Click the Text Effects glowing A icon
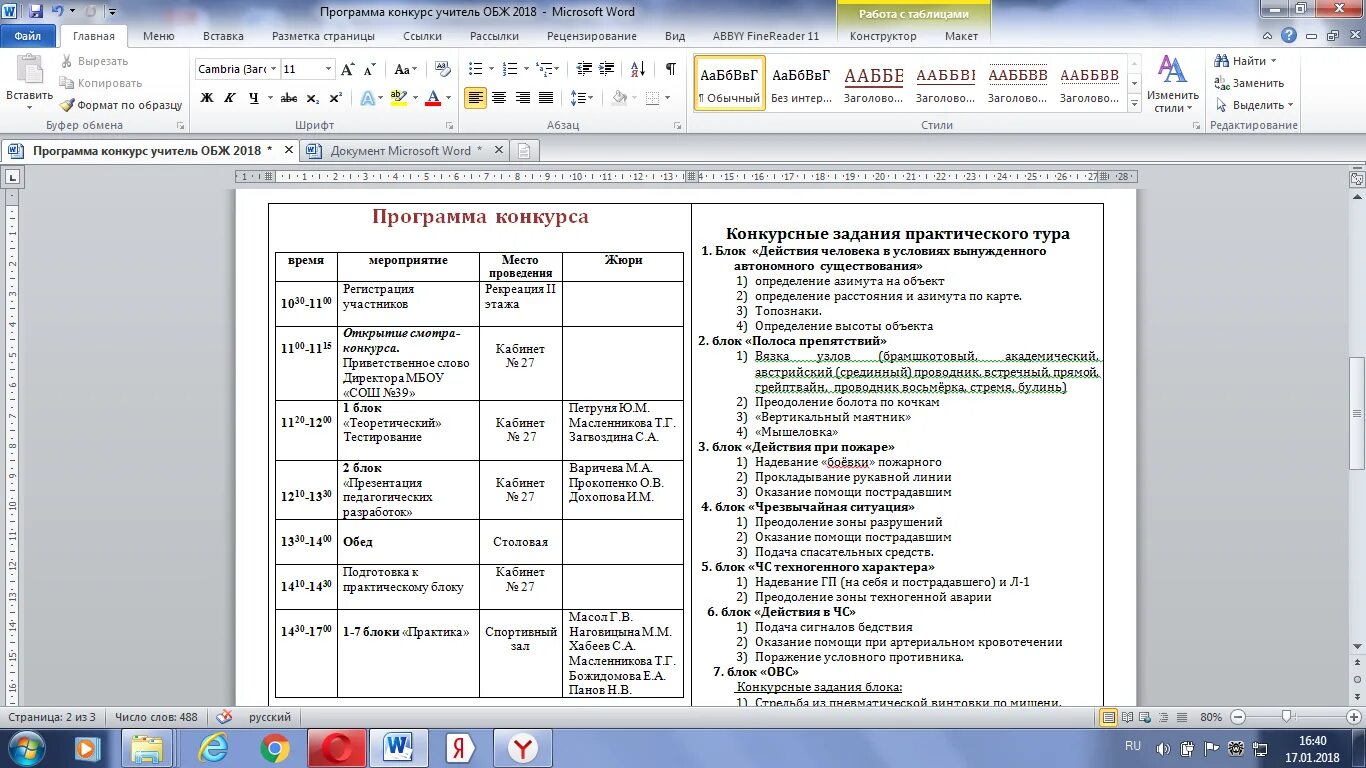The height and width of the screenshot is (768, 1366). click(x=367, y=98)
